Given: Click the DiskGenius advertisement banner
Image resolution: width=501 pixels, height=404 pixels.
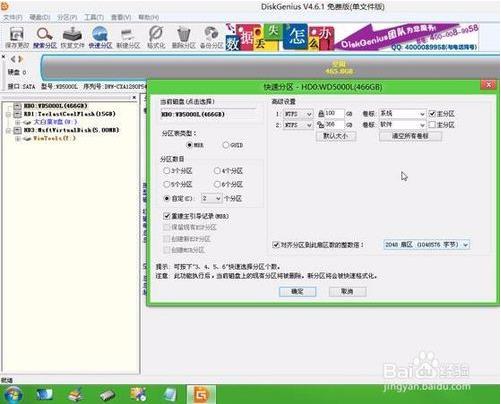Looking at the screenshot, I should [x=352, y=37].
